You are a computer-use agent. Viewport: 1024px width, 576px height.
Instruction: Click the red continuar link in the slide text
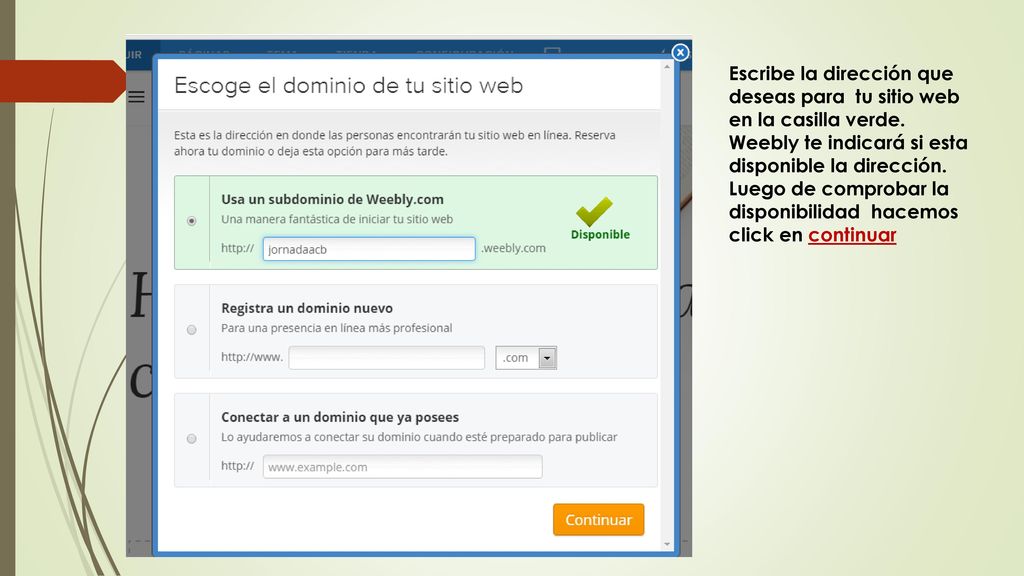point(852,235)
